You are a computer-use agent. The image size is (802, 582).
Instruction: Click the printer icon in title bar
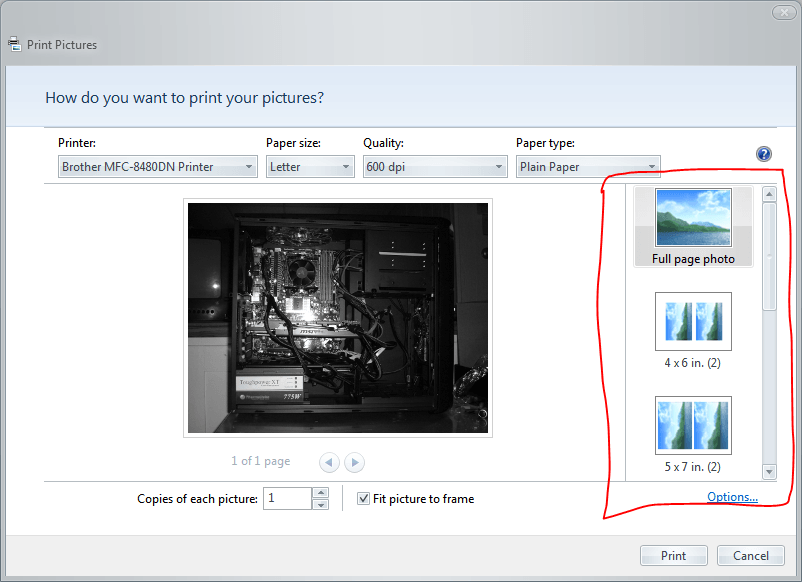point(14,44)
